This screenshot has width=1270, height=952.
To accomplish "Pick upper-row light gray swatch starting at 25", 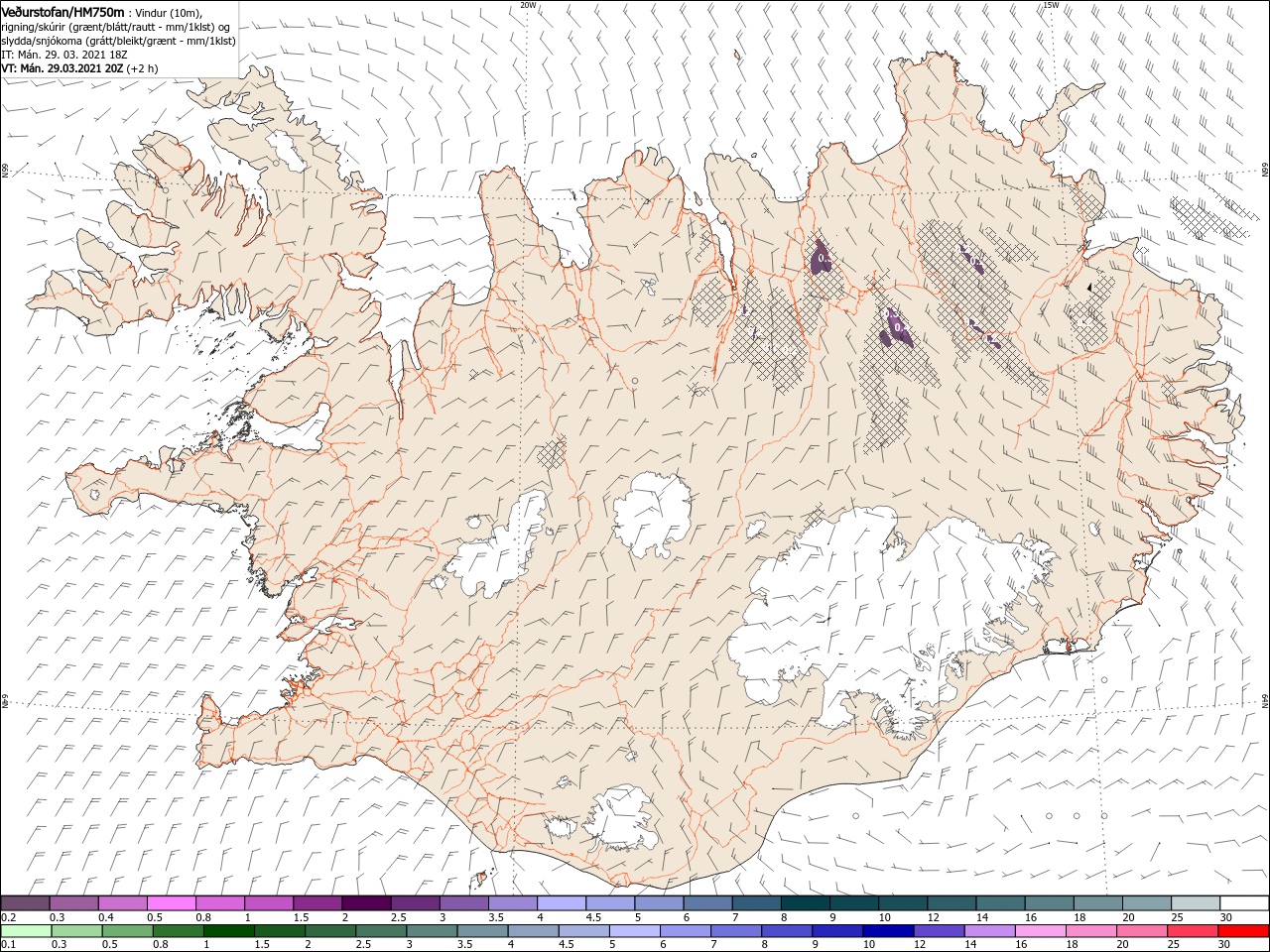I will (x=1195, y=903).
